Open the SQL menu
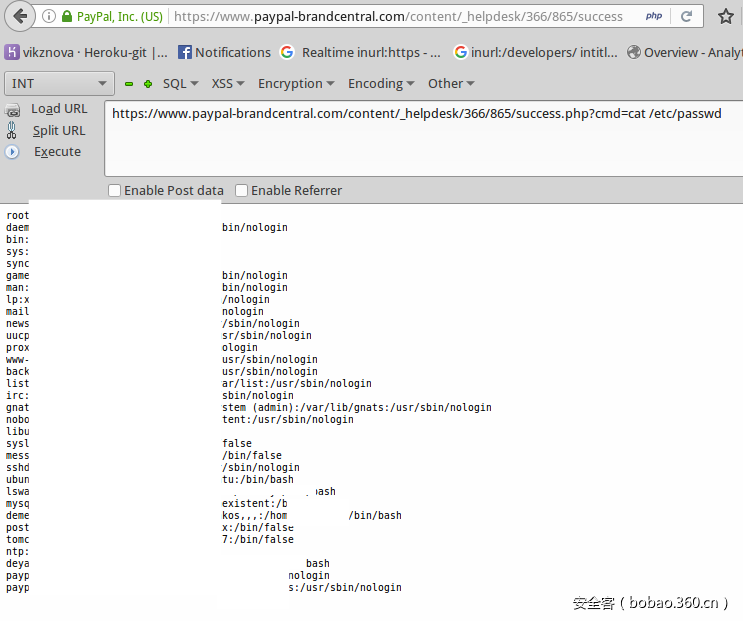This screenshot has height=621, width=743. pyautogui.click(x=181, y=84)
